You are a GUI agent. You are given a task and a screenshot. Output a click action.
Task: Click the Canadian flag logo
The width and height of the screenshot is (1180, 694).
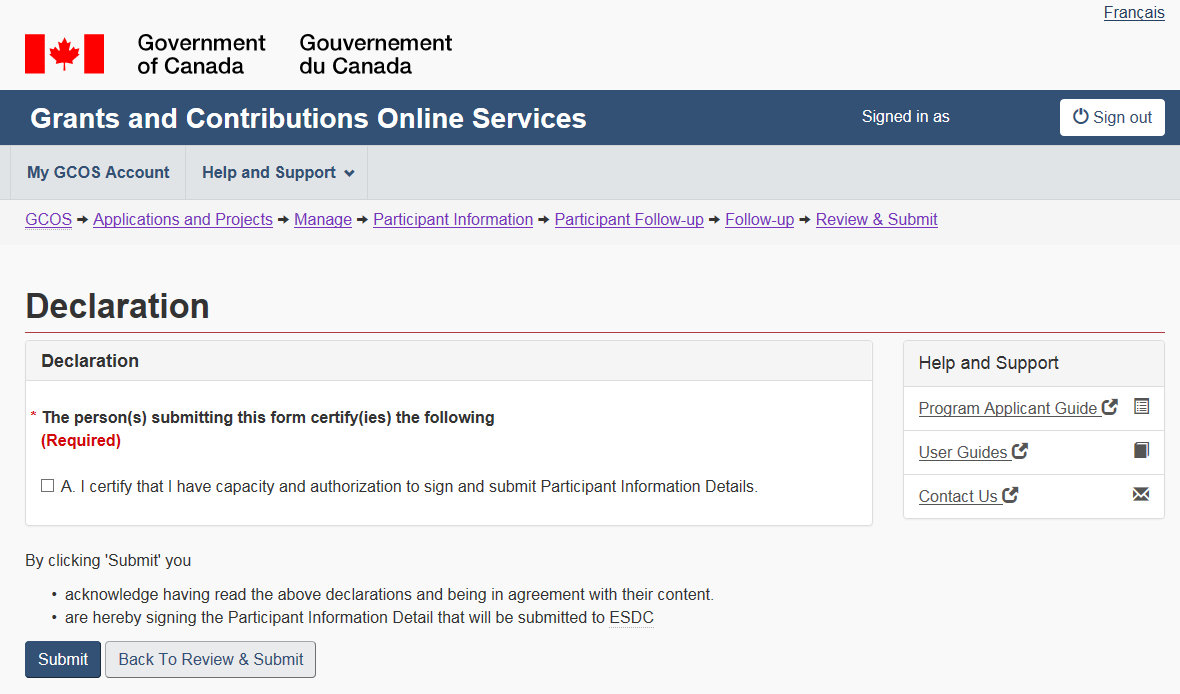point(64,54)
